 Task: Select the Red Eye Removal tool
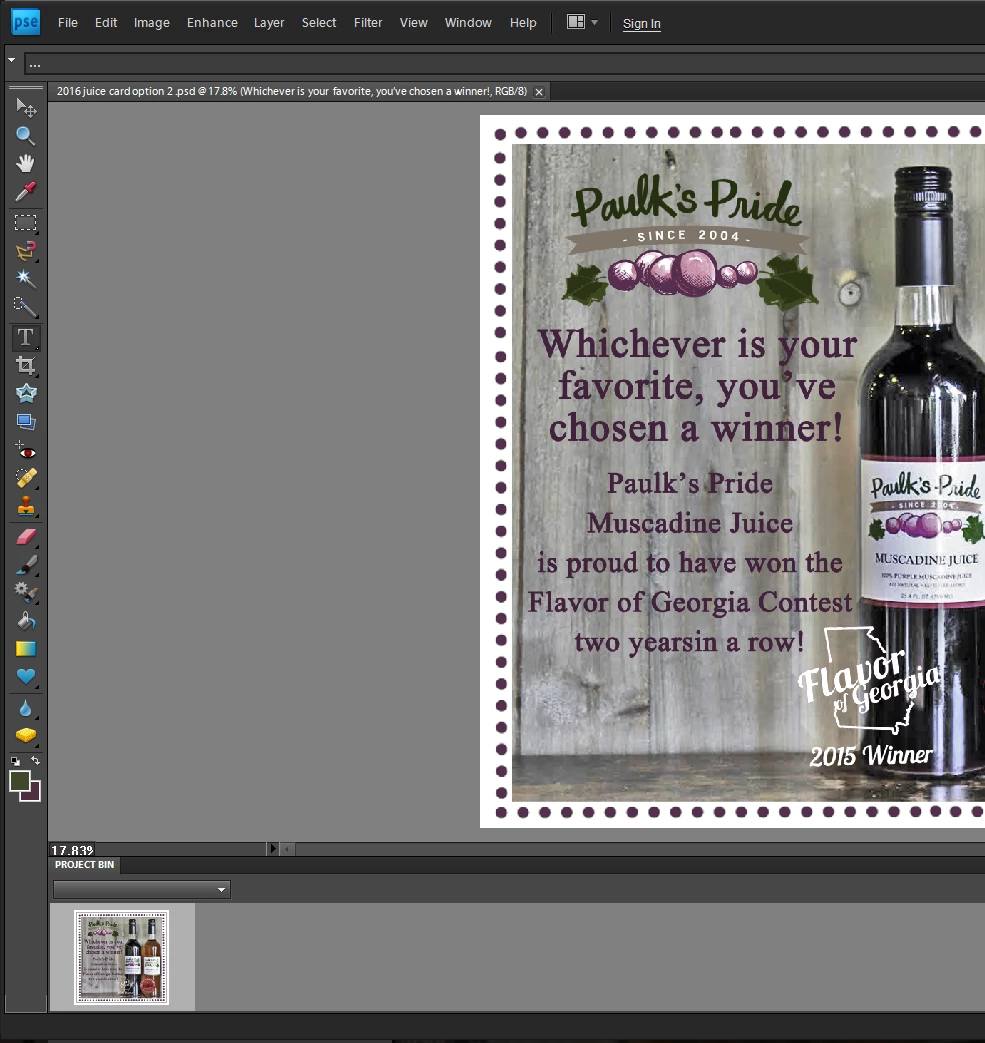point(25,451)
